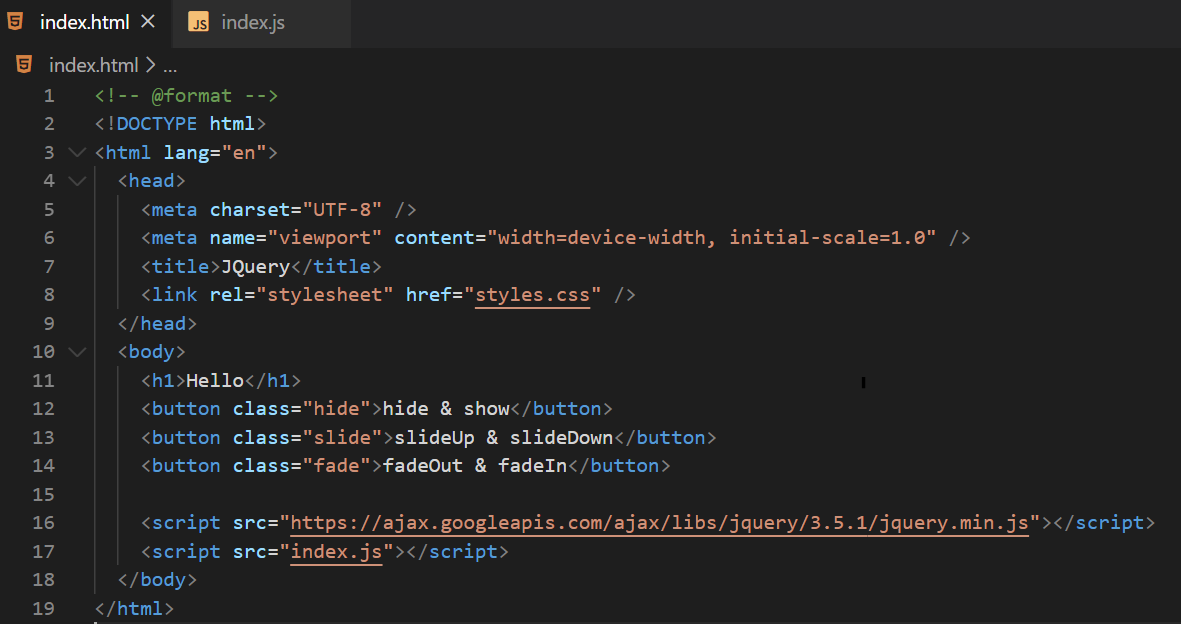Click the "width=device-width, initial-scale=1.0" content value

[x=711, y=238]
